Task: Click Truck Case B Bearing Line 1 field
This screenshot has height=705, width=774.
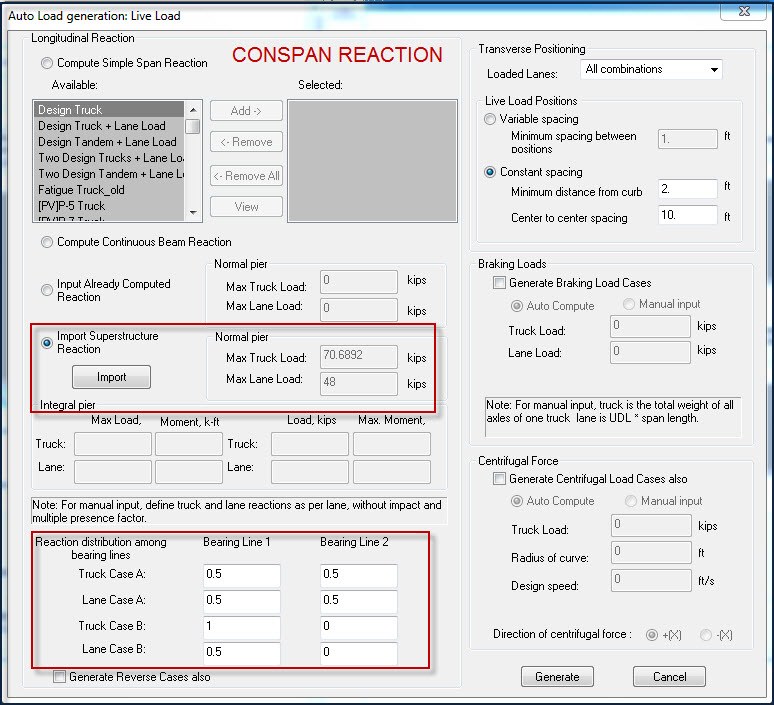Action: click(x=242, y=627)
